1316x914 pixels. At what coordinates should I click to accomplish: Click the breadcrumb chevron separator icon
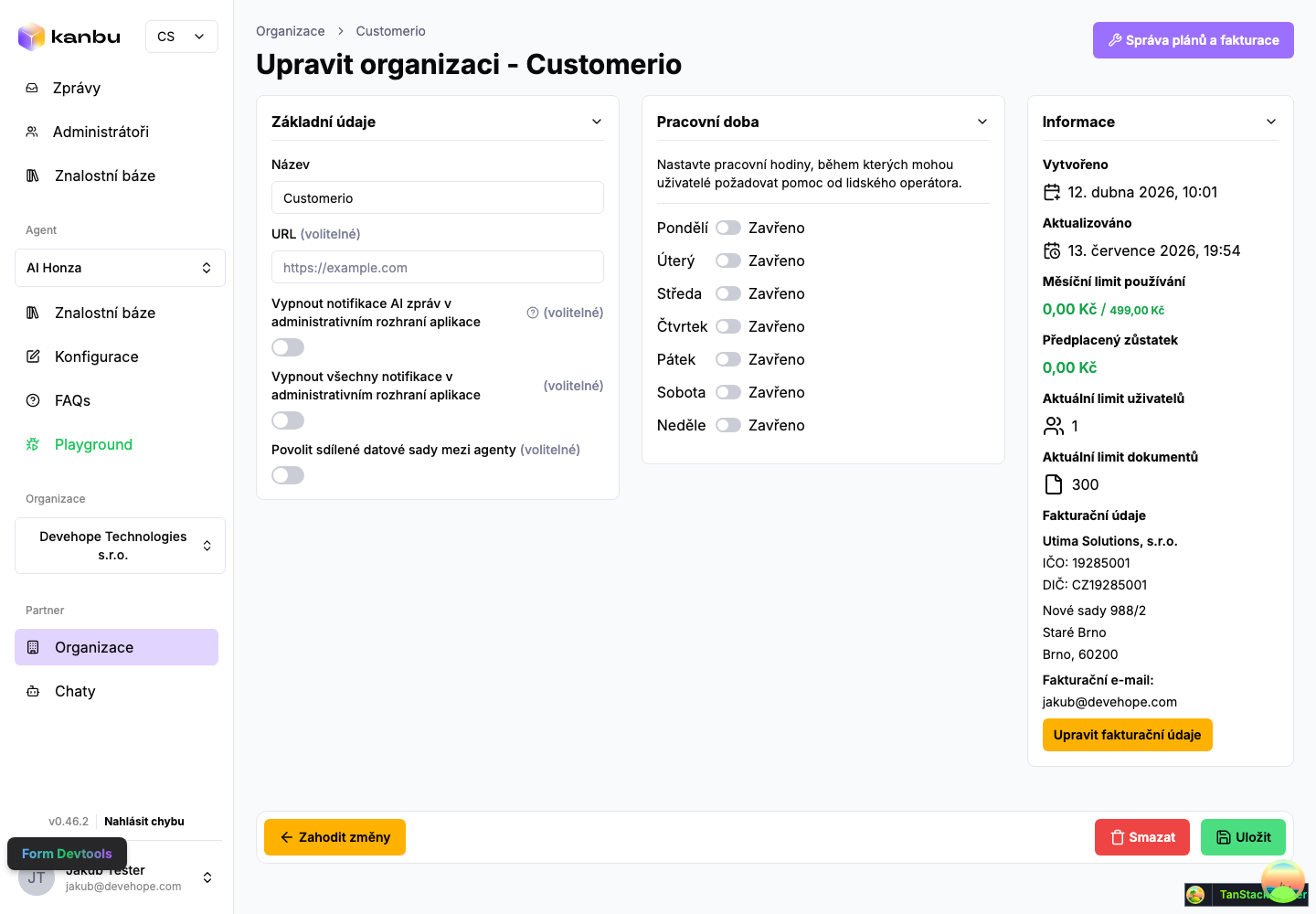(341, 31)
